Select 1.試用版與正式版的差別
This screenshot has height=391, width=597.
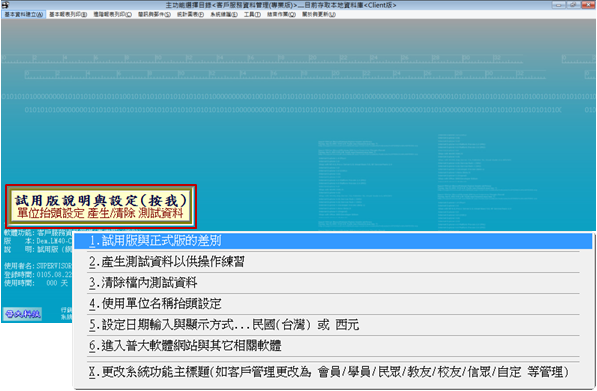click(x=333, y=241)
